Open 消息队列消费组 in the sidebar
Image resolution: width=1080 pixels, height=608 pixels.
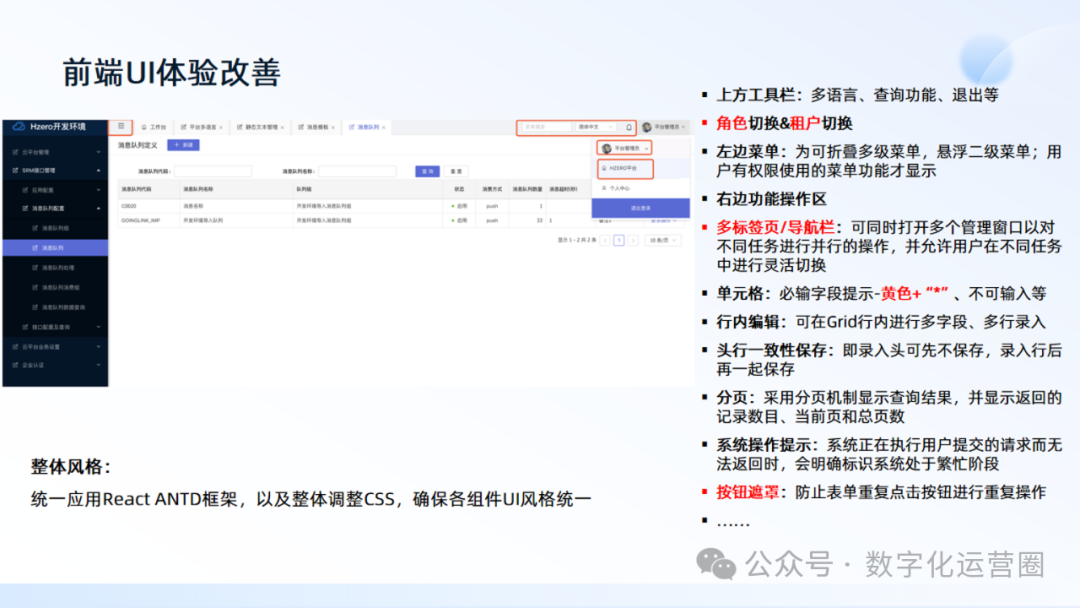point(55,288)
